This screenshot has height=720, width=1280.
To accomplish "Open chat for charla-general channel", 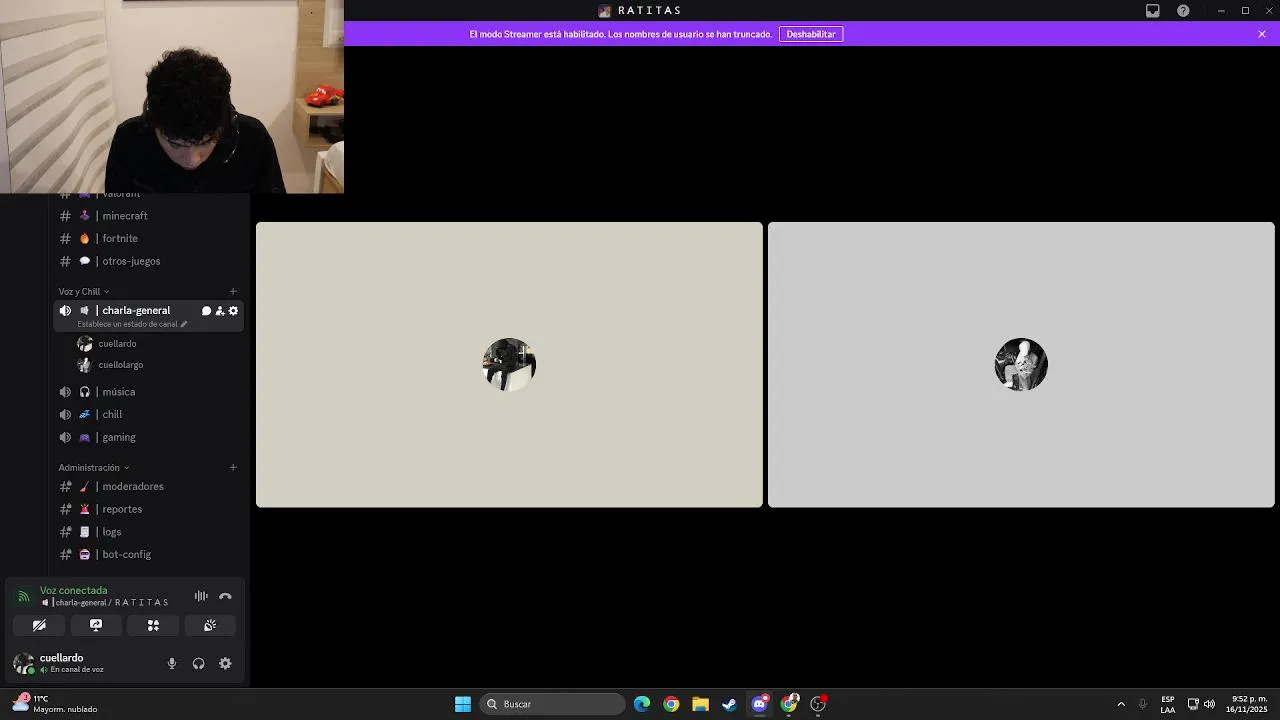I will pos(206,311).
